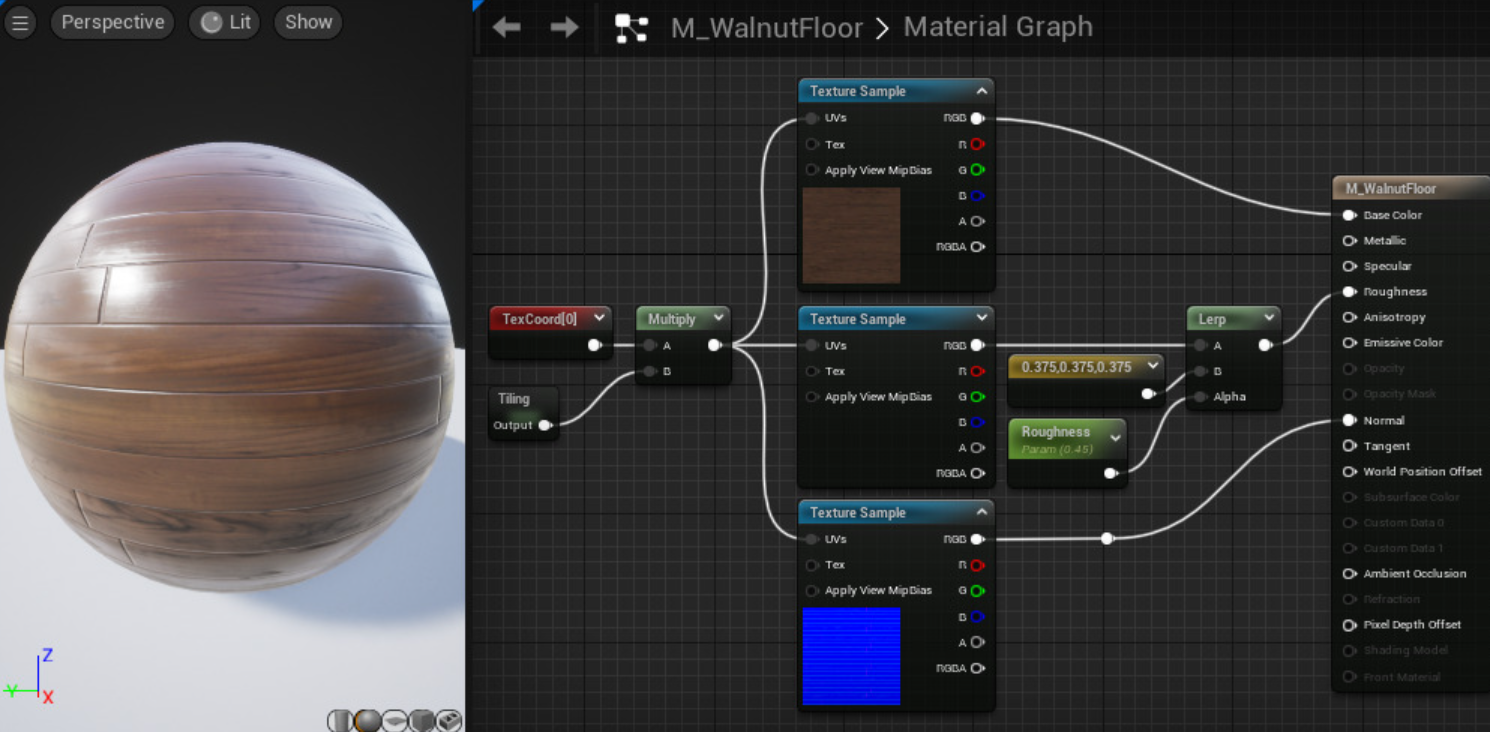Select the reroute node on the Normal wire
Screen dimensions: 1490x732
point(1107,539)
